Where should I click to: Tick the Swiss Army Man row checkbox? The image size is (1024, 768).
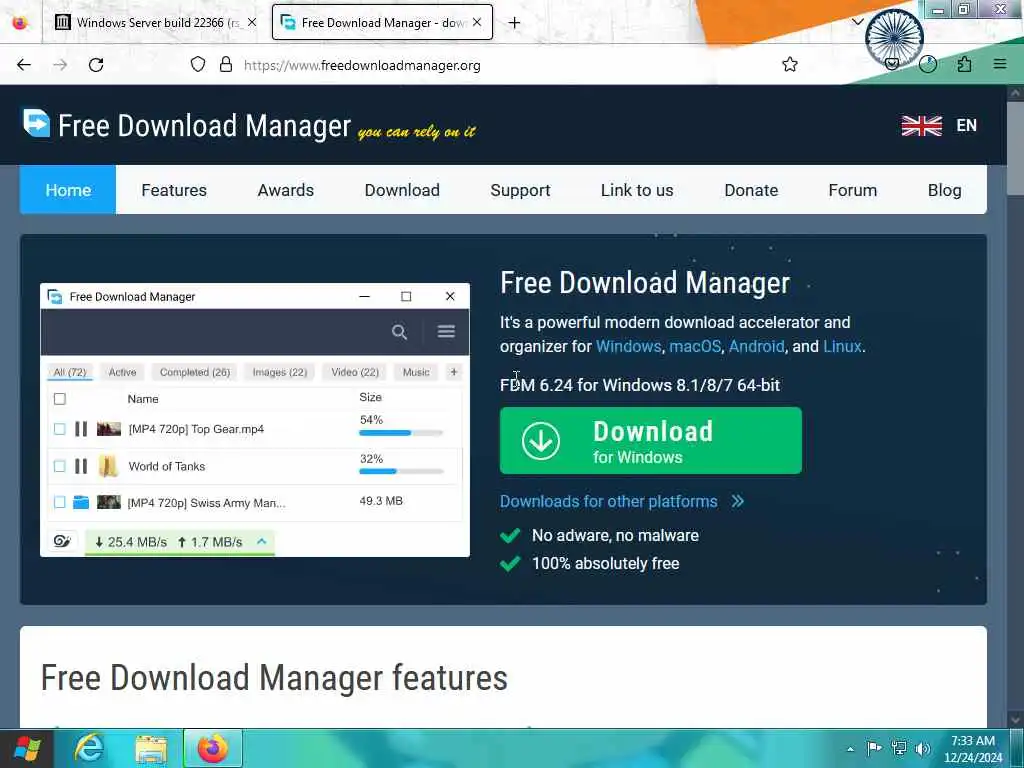click(x=59, y=502)
